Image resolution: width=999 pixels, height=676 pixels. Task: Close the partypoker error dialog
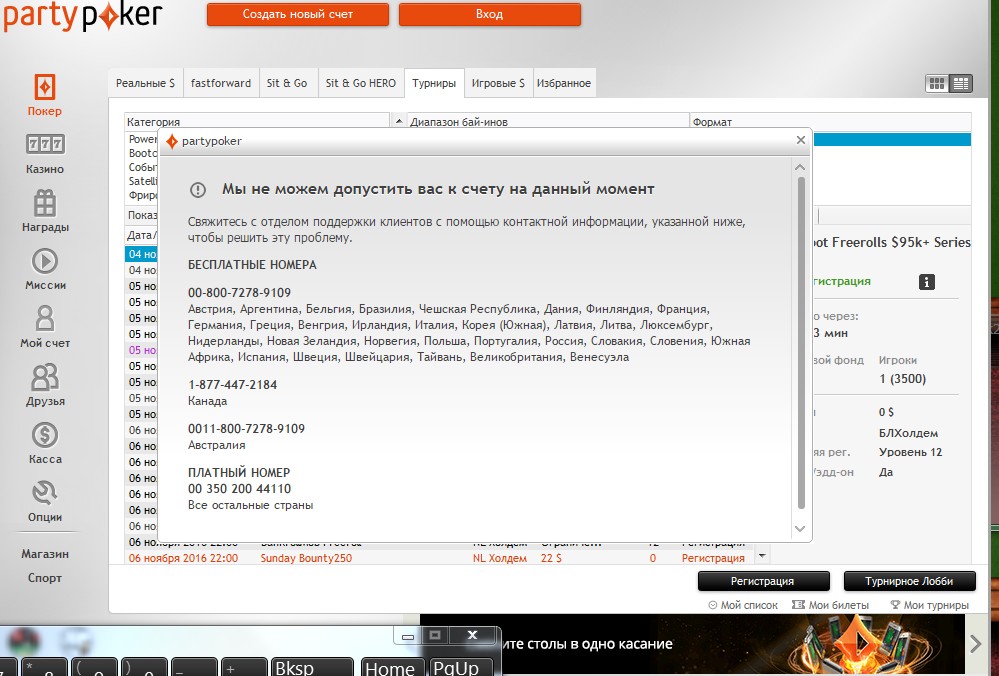point(801,140)
